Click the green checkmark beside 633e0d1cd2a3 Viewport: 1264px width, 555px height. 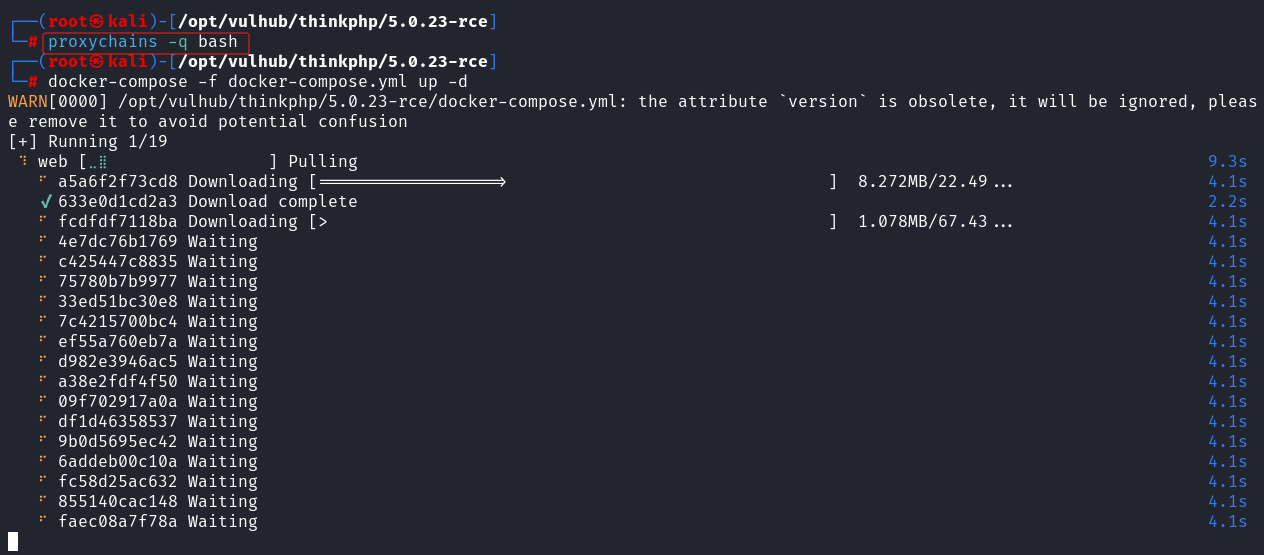click(46, 201)
